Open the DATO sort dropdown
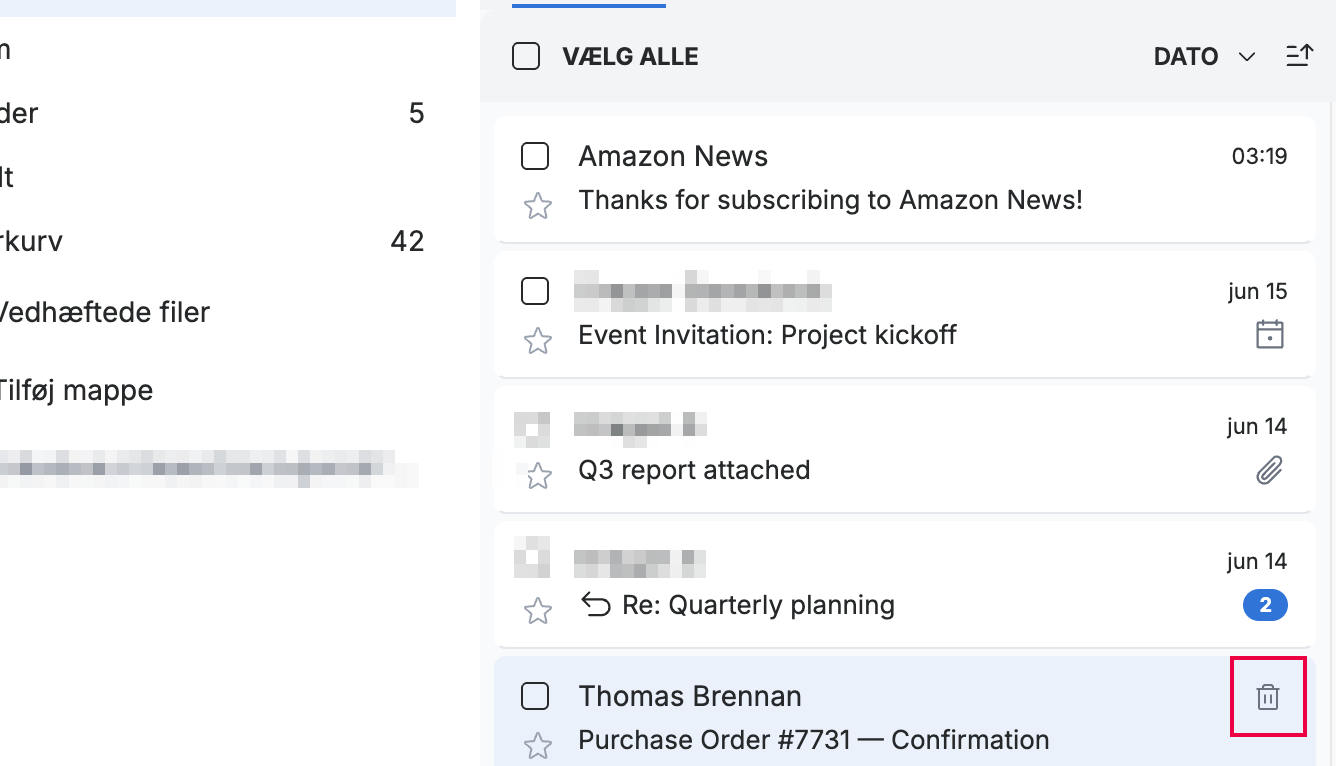 coord(1204,57)
